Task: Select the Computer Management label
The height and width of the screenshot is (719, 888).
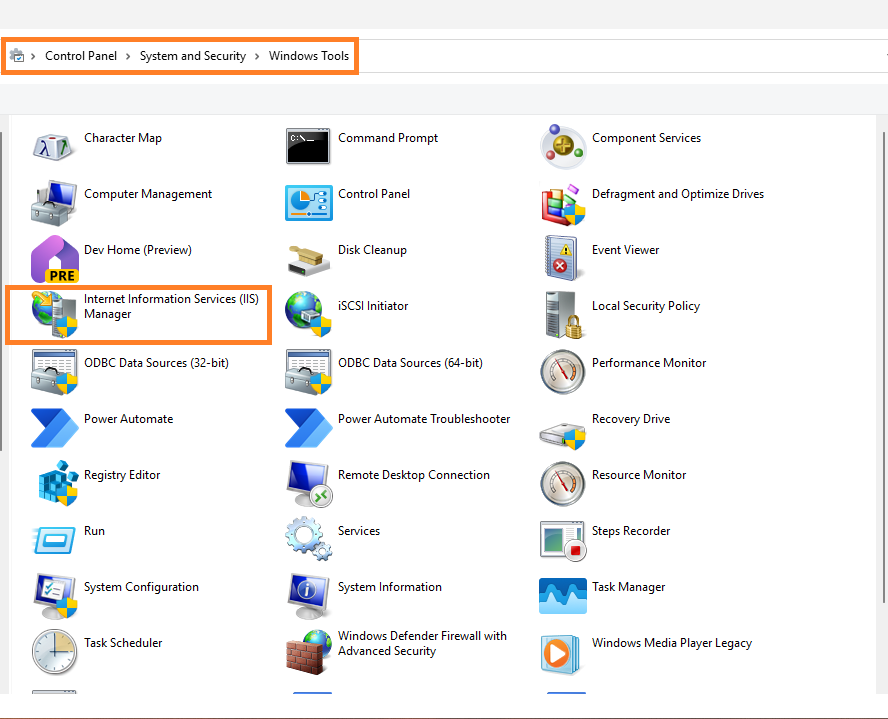Action: (148, 194)
